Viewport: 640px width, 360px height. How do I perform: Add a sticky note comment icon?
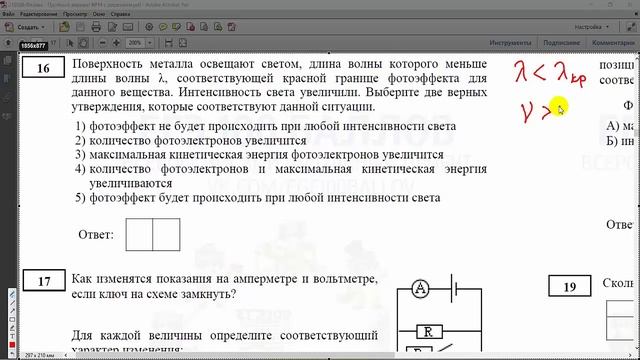pyautogui.click(x=163, y=27)
